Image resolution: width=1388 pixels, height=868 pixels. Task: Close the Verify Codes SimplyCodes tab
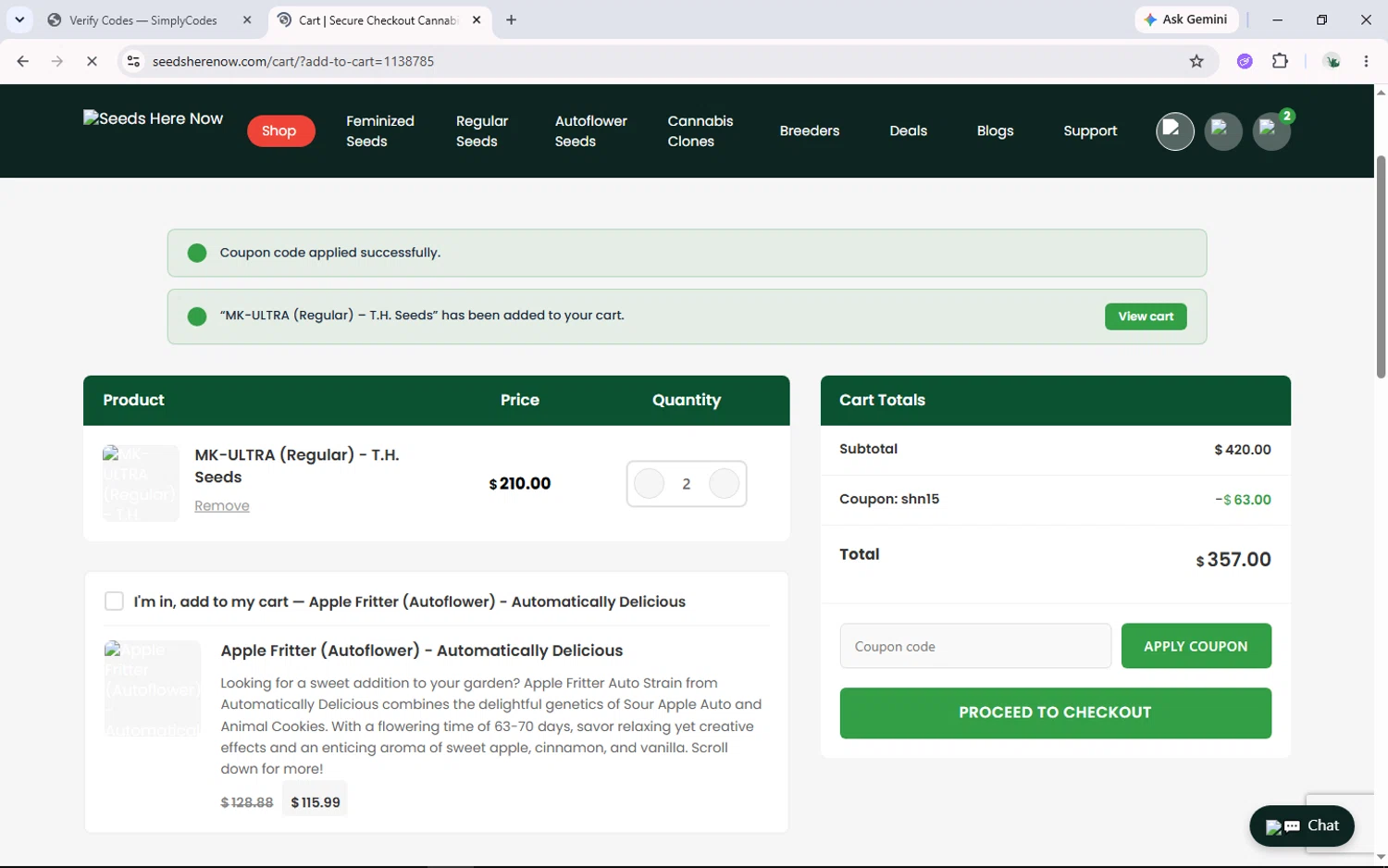(x=247, y=19)
